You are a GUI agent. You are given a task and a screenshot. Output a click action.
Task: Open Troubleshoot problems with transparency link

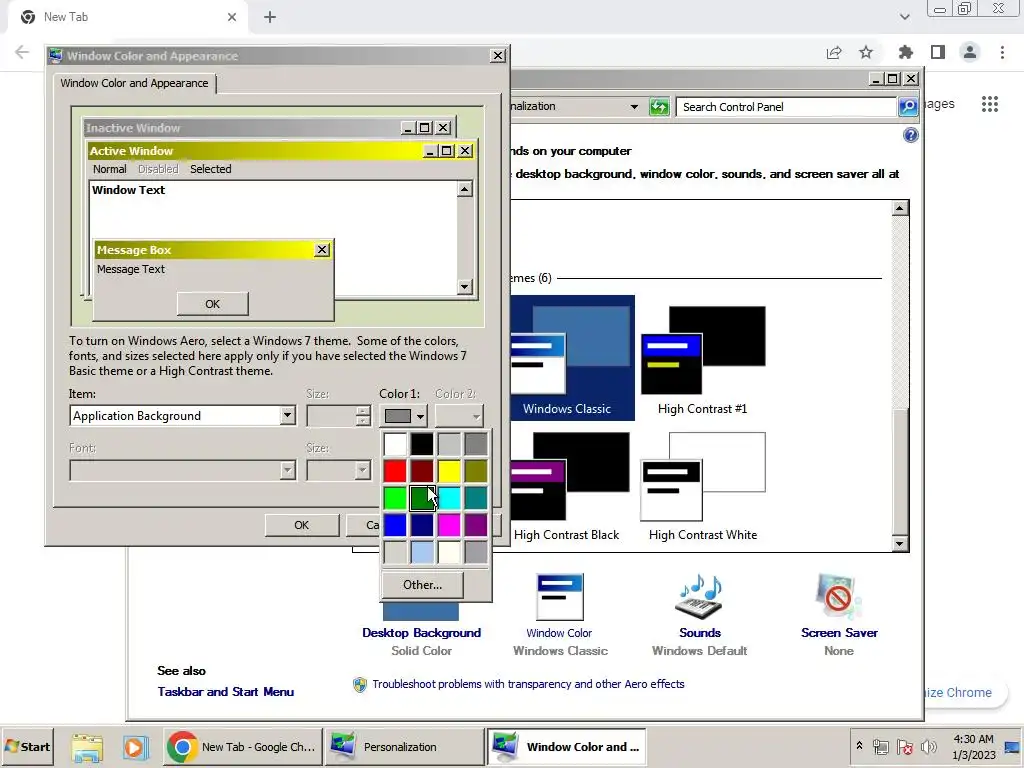pyautogui.click(x=528, y=684)
